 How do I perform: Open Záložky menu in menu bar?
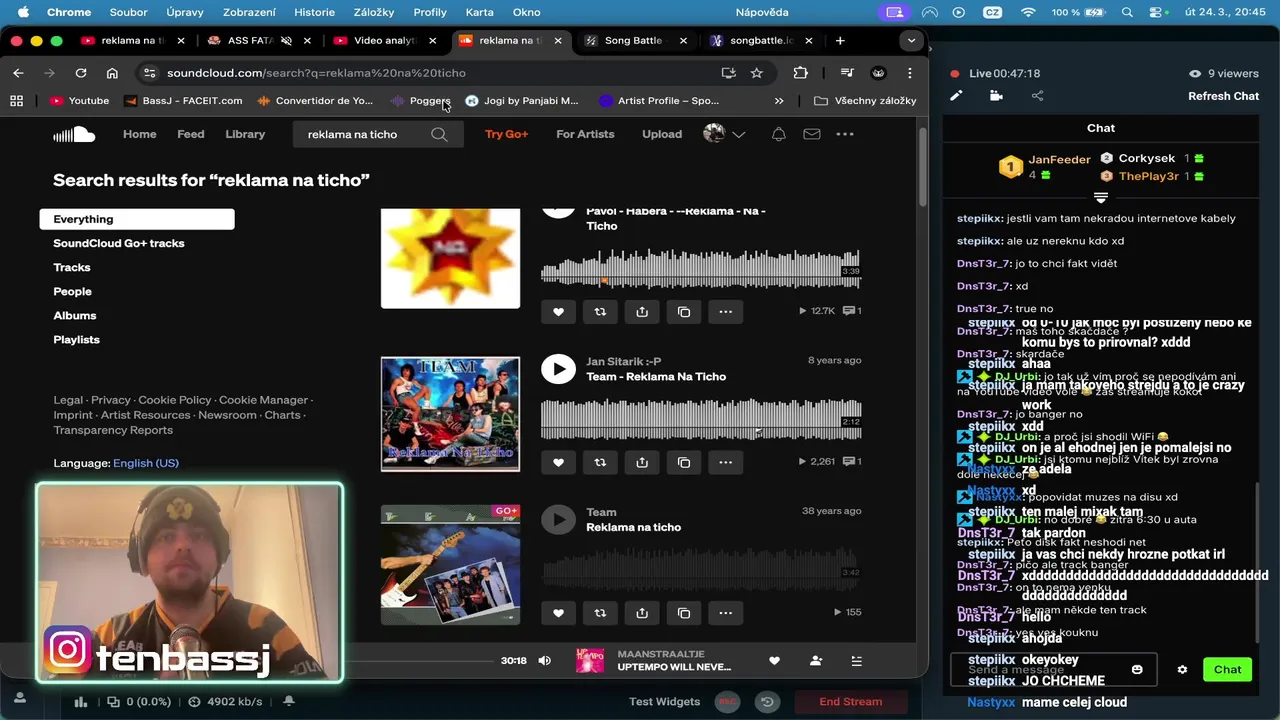[x=374, y=12]
